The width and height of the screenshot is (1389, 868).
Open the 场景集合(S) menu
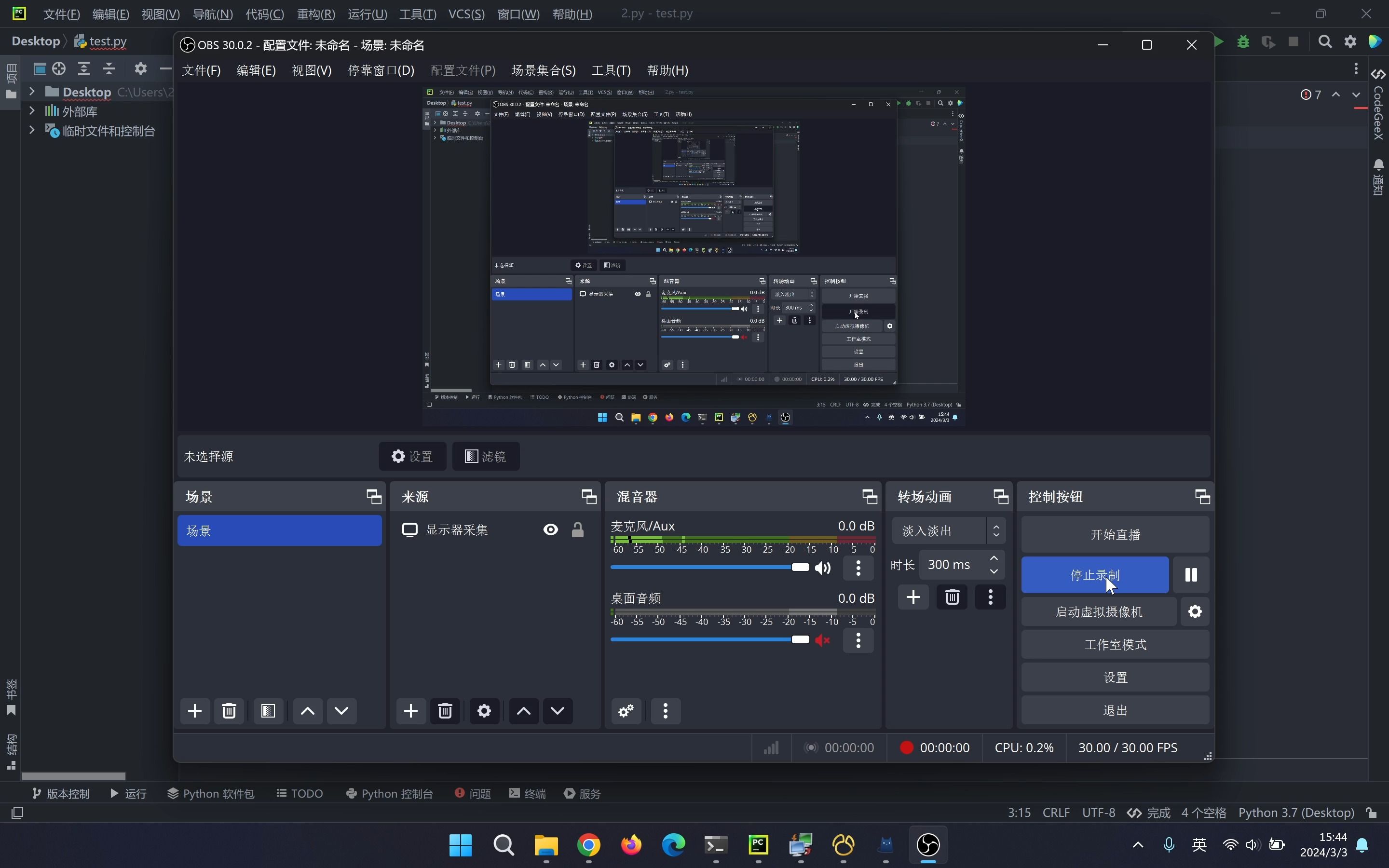[x=543, y=70]
